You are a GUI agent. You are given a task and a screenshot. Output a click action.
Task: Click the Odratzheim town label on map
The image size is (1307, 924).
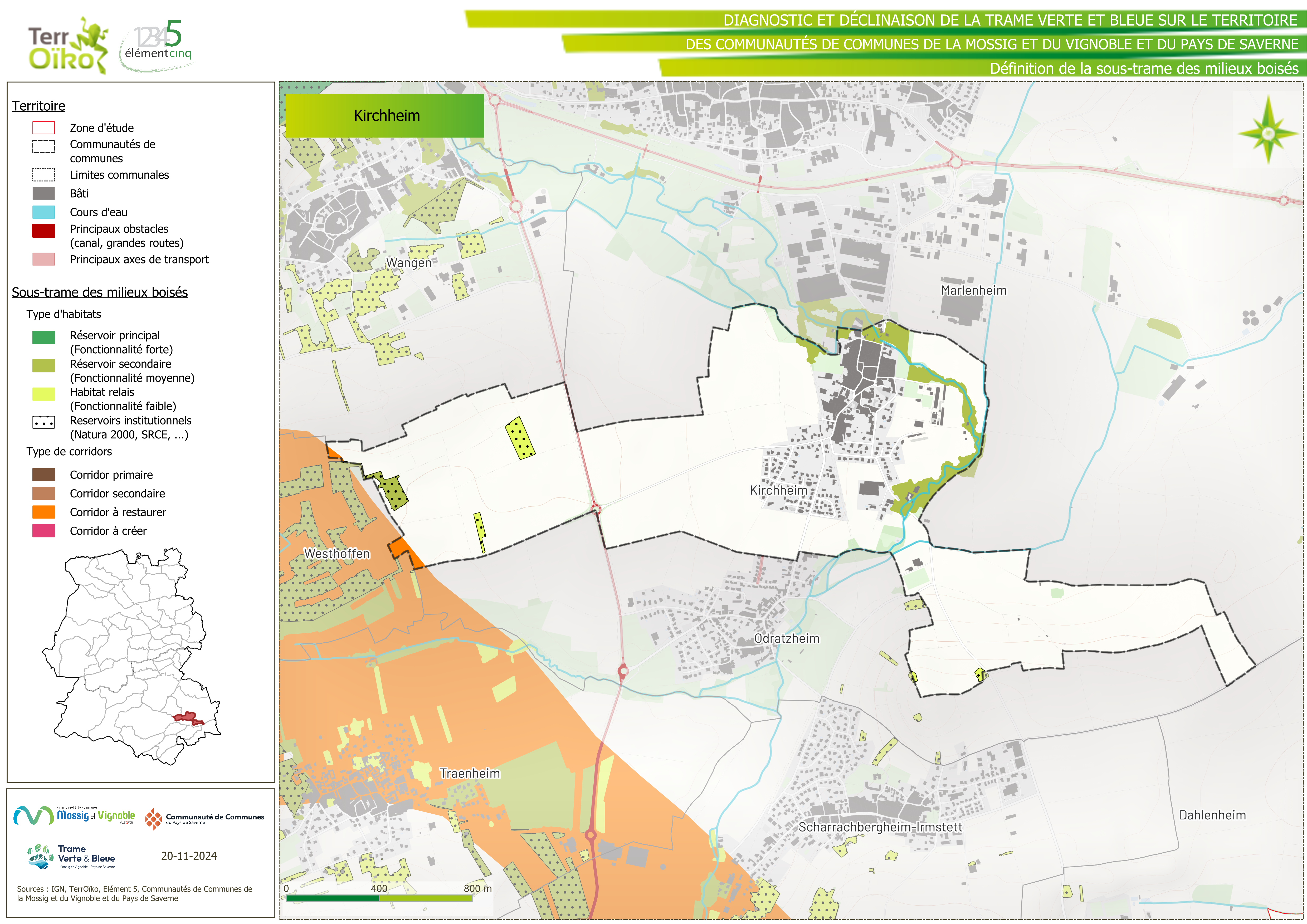tap(787, 638)
